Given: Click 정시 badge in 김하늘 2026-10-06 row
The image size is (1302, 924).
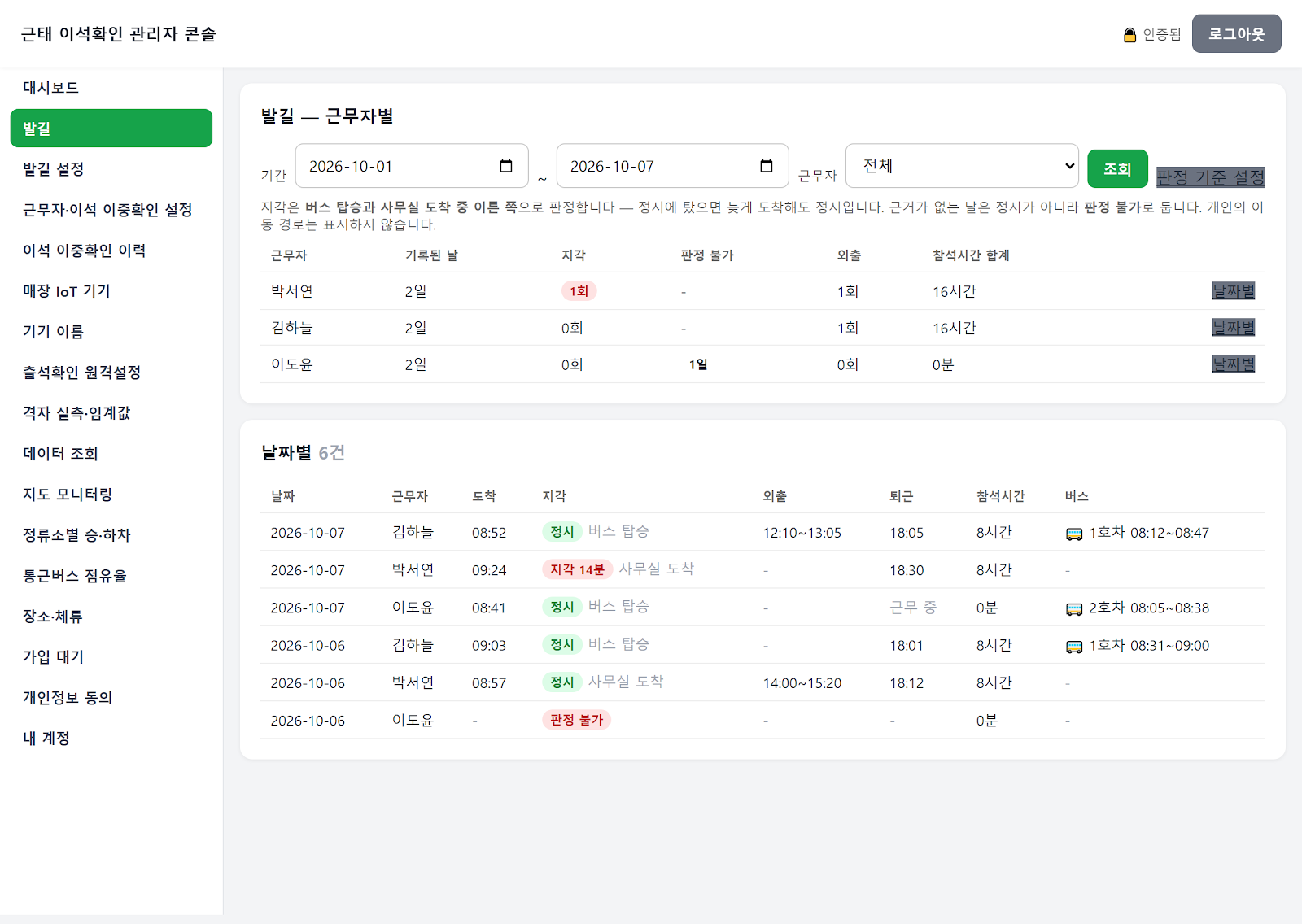Looking at the screenshot, I should (x=561, y=644).
